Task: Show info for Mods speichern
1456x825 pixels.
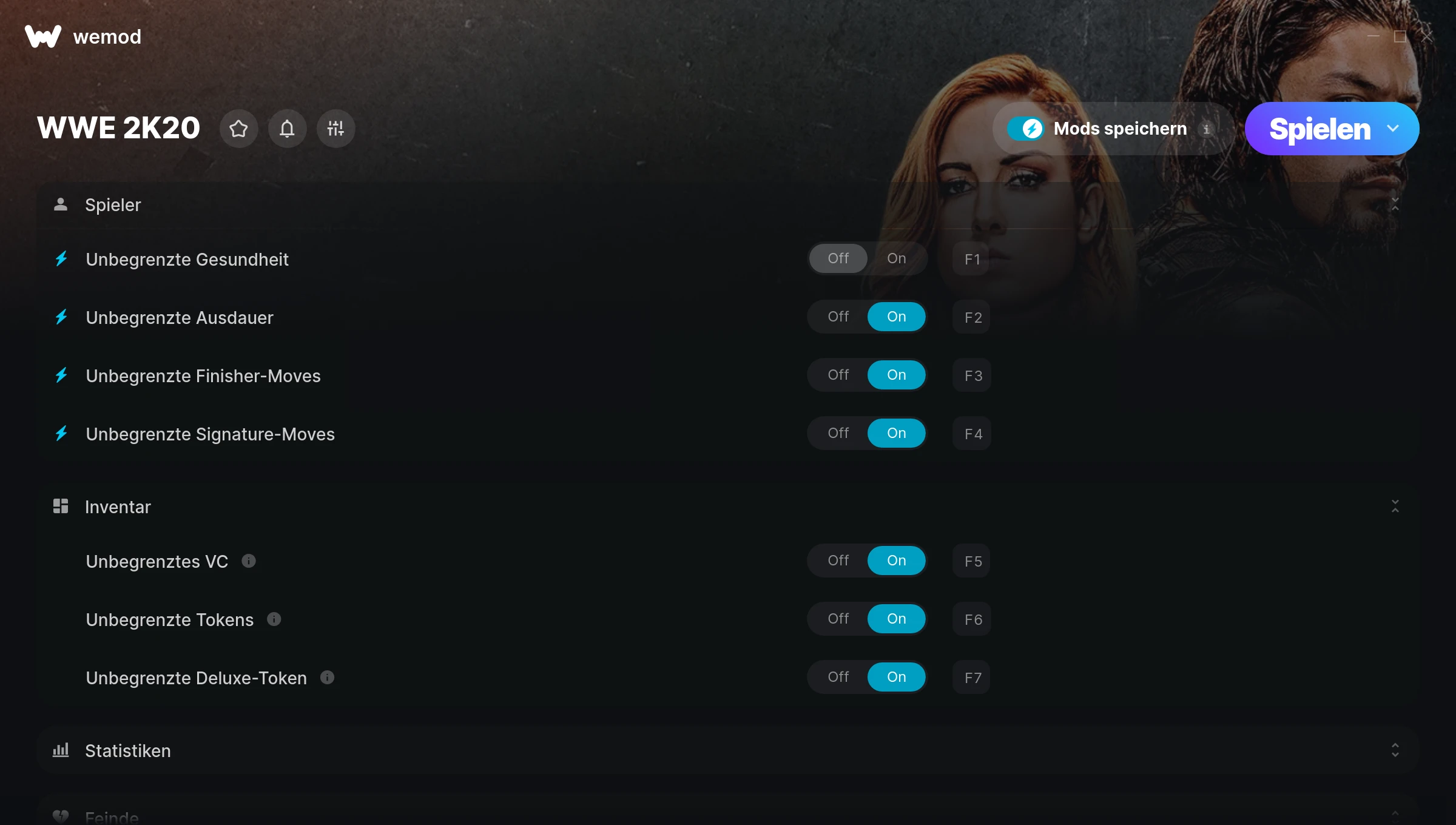Action: [x=1207, y=129]
